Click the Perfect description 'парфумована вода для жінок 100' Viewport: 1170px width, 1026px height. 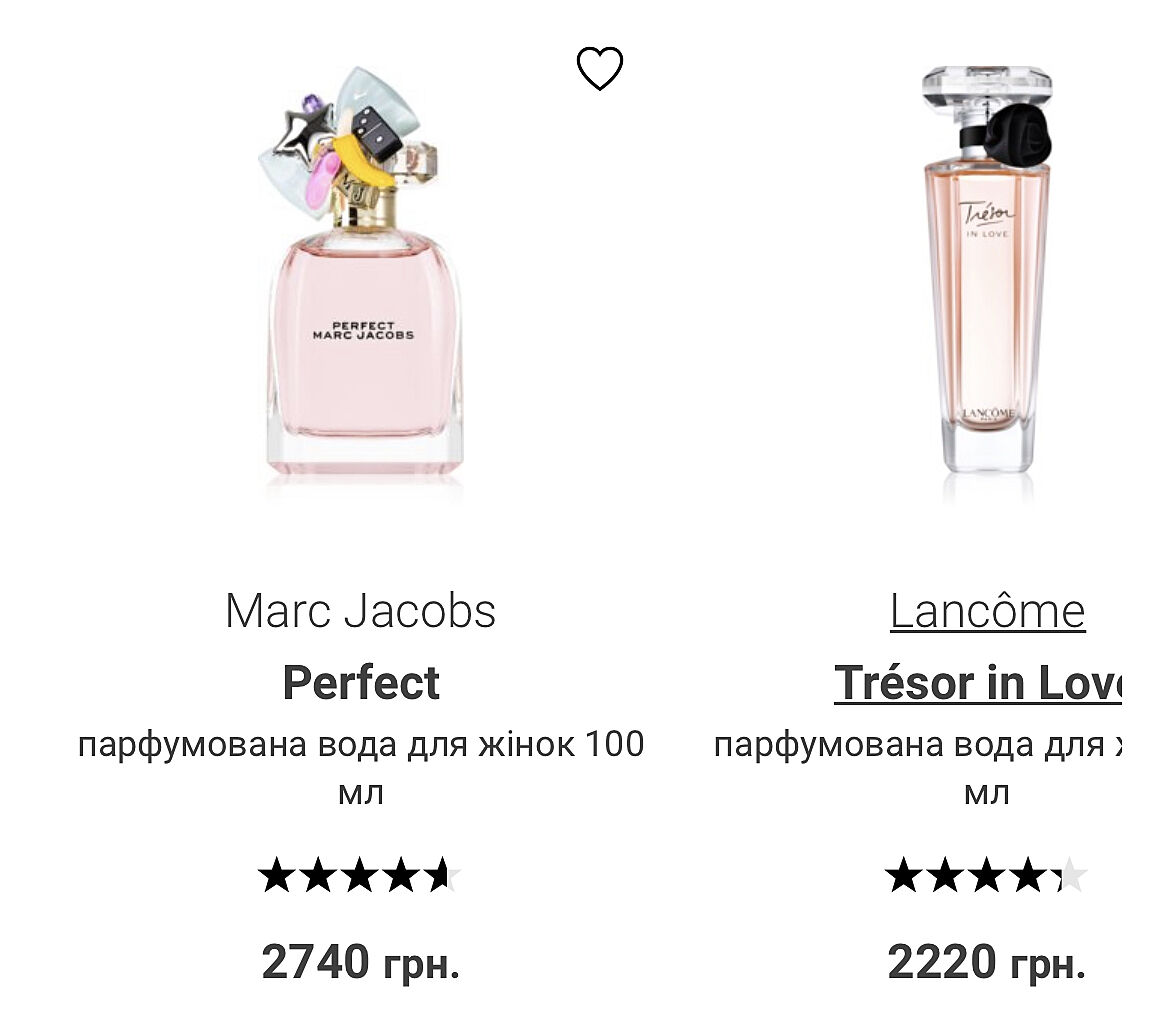tap(361, 745)
